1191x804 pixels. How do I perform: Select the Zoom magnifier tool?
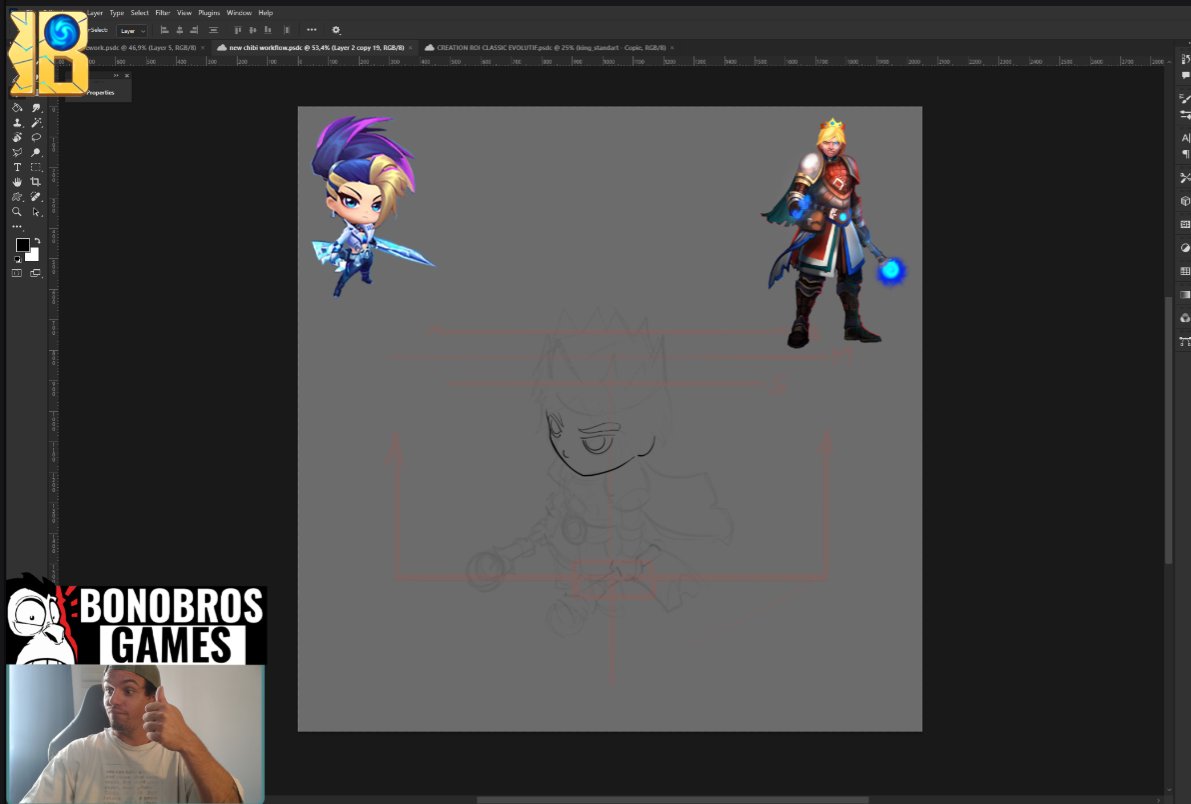(17, 212)
